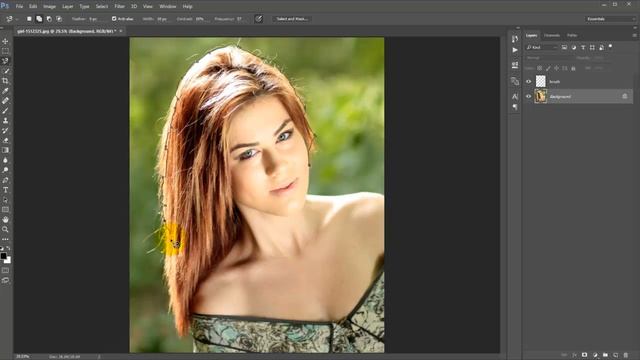The width and height of the screenshot is (640, 360).
Task: Select the Brush tool
Action: [x=5, y=111]
